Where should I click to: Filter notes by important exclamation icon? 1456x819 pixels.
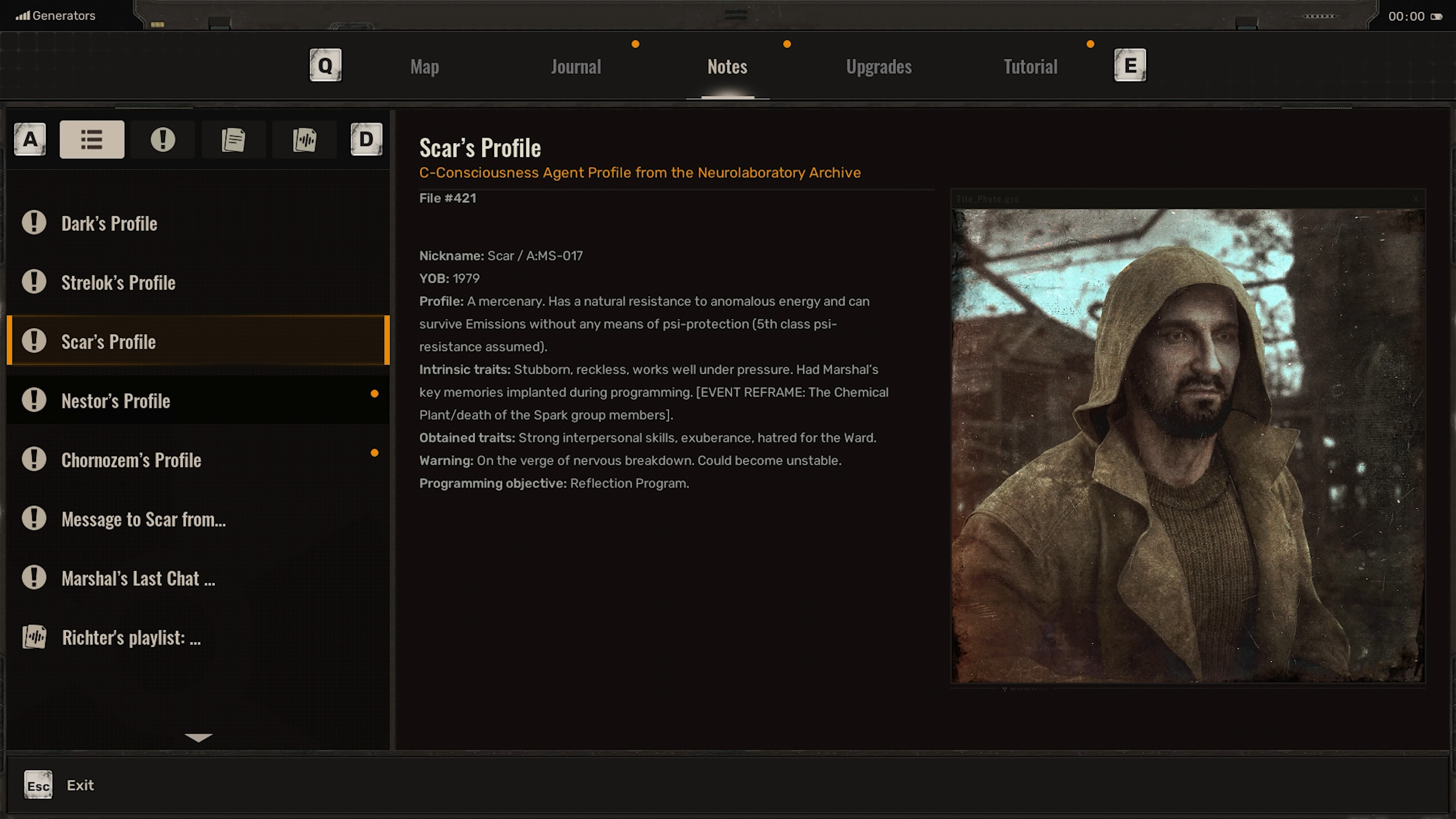[x=163, y=139]
